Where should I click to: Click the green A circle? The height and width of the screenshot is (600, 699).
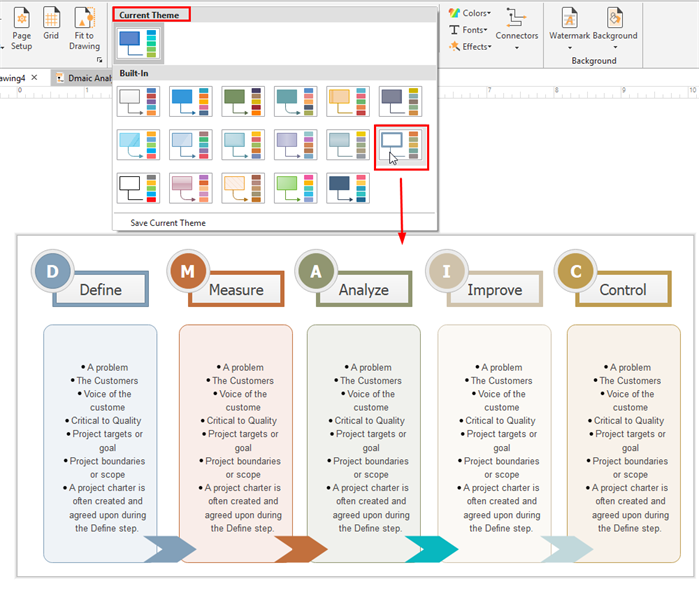pyautogui.click(x=316, y=271)
